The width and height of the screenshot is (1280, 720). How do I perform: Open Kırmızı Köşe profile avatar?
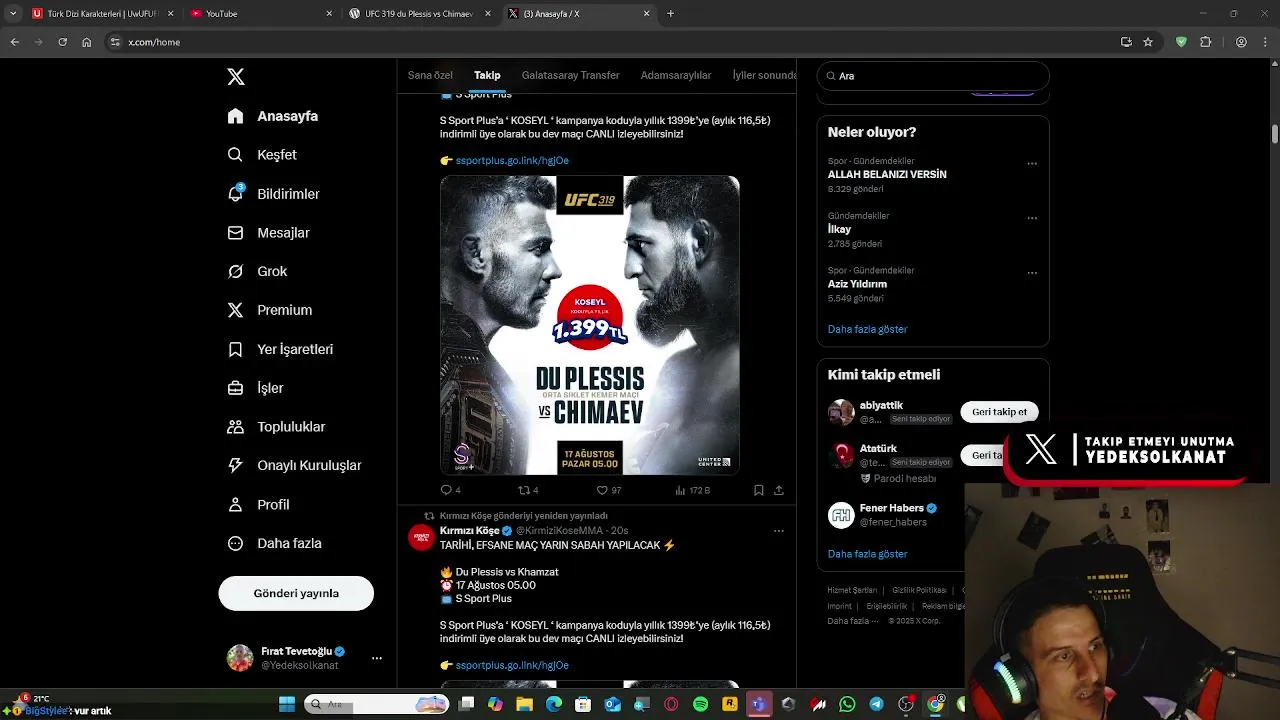point(421,538)
